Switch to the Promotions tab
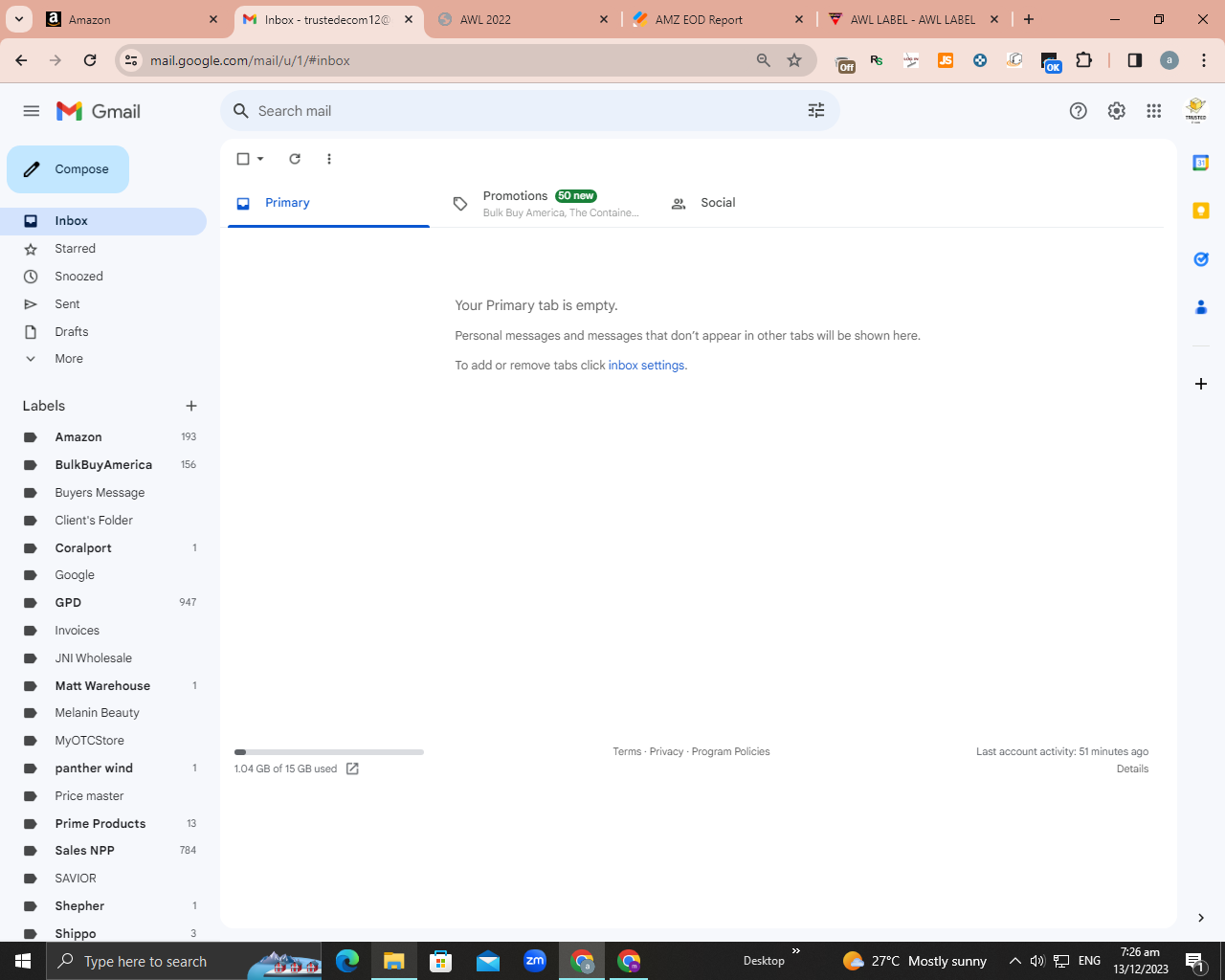 coord(544,203)
